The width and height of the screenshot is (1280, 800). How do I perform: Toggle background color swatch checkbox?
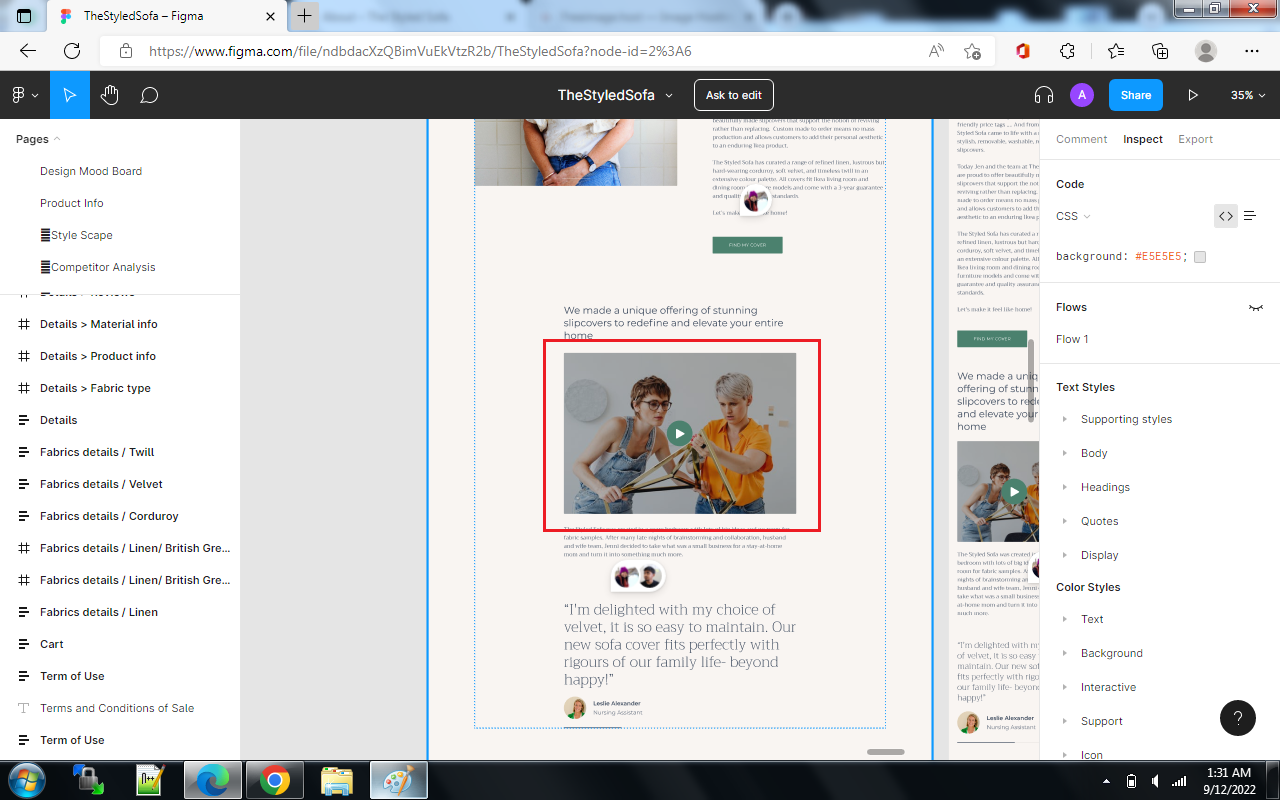tap(1200, 257)
